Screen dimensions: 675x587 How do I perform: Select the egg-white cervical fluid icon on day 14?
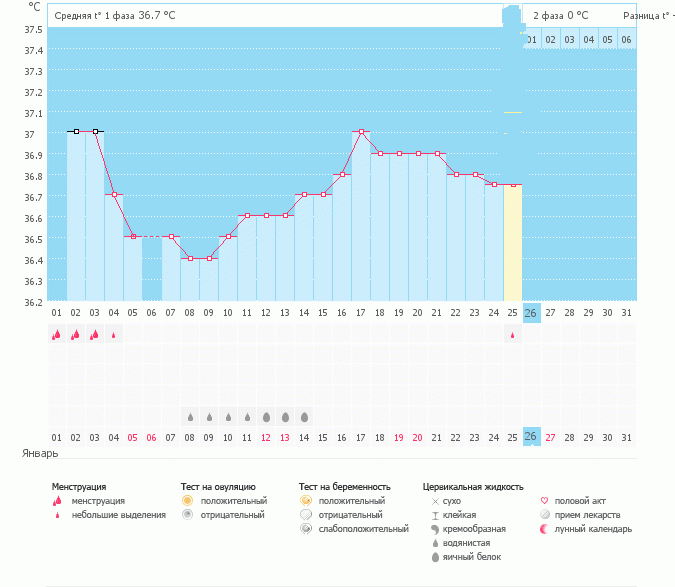[x=304, y=416]
